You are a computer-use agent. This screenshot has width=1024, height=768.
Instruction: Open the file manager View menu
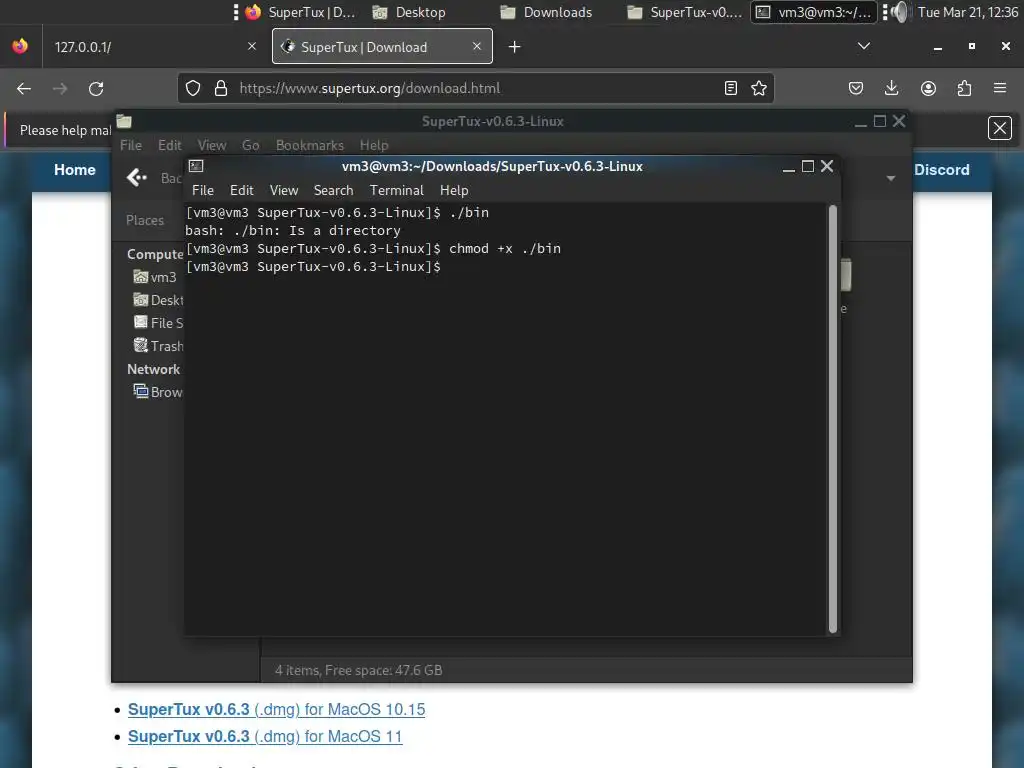(x=212, y=145)
